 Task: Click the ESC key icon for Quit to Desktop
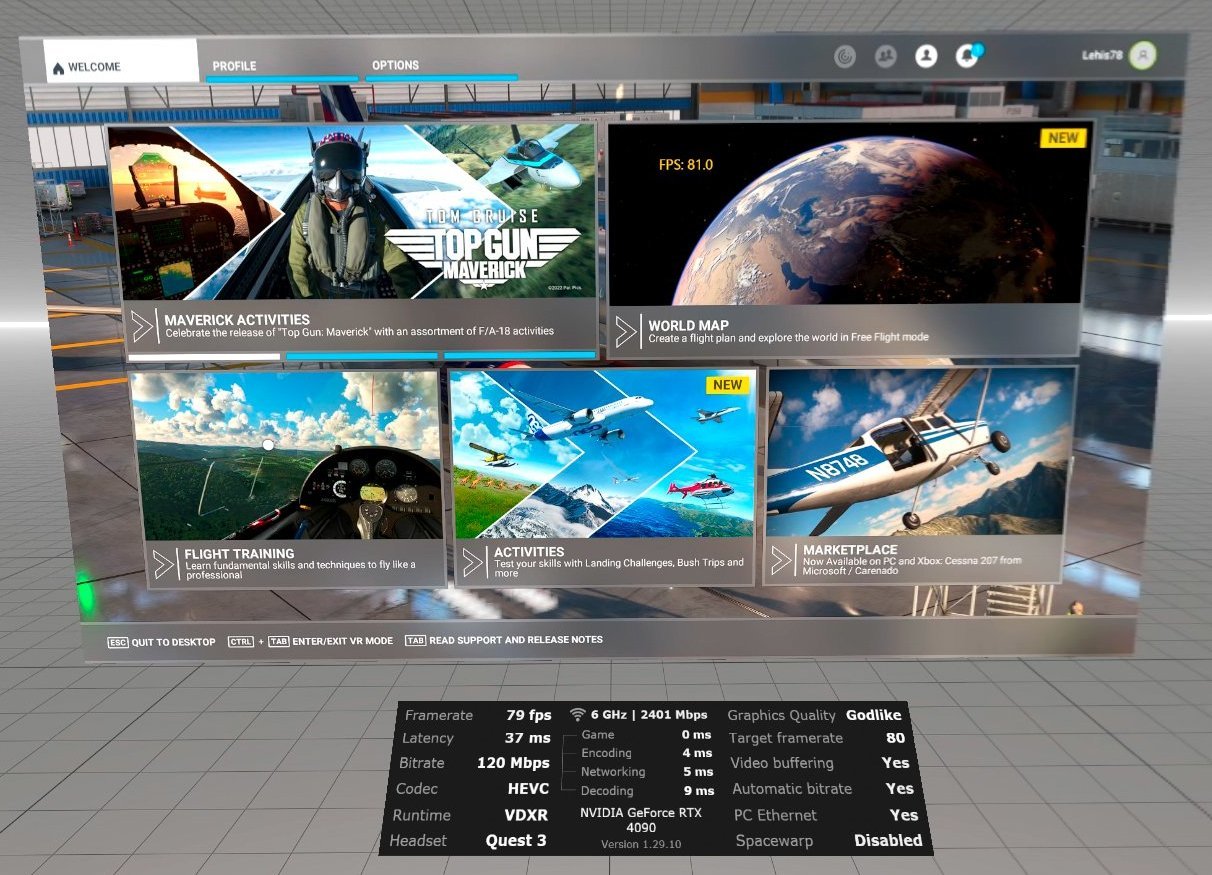coord(118,642)
